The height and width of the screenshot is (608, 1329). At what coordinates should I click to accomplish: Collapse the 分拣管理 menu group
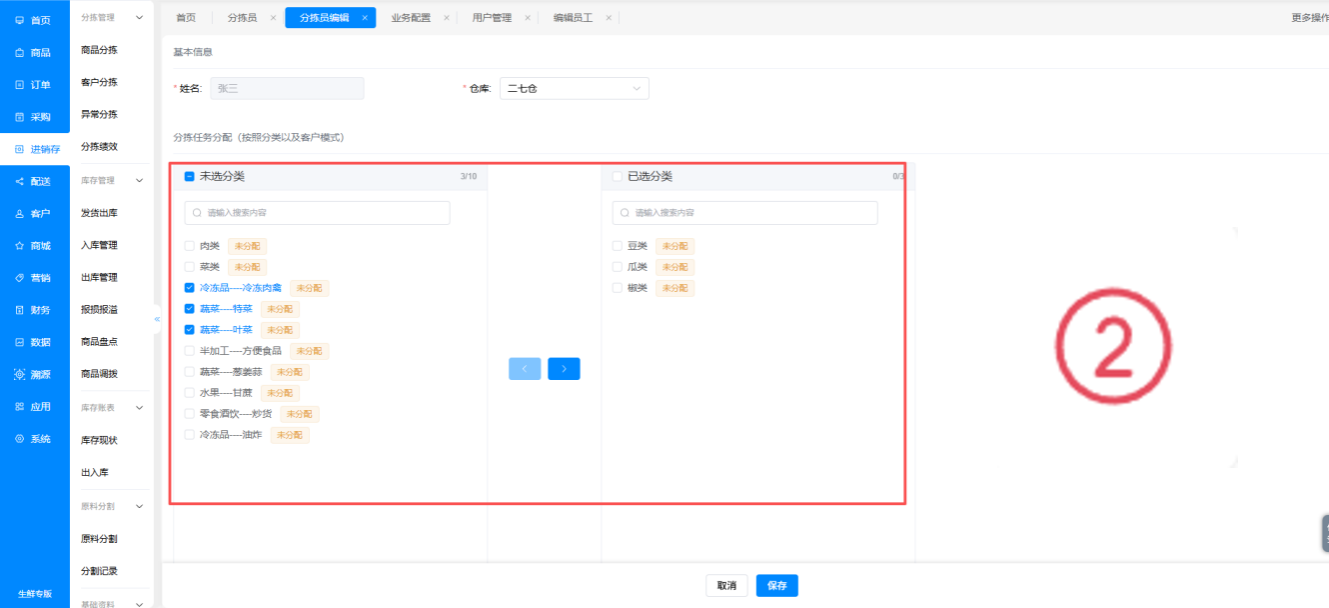point(139,18)
